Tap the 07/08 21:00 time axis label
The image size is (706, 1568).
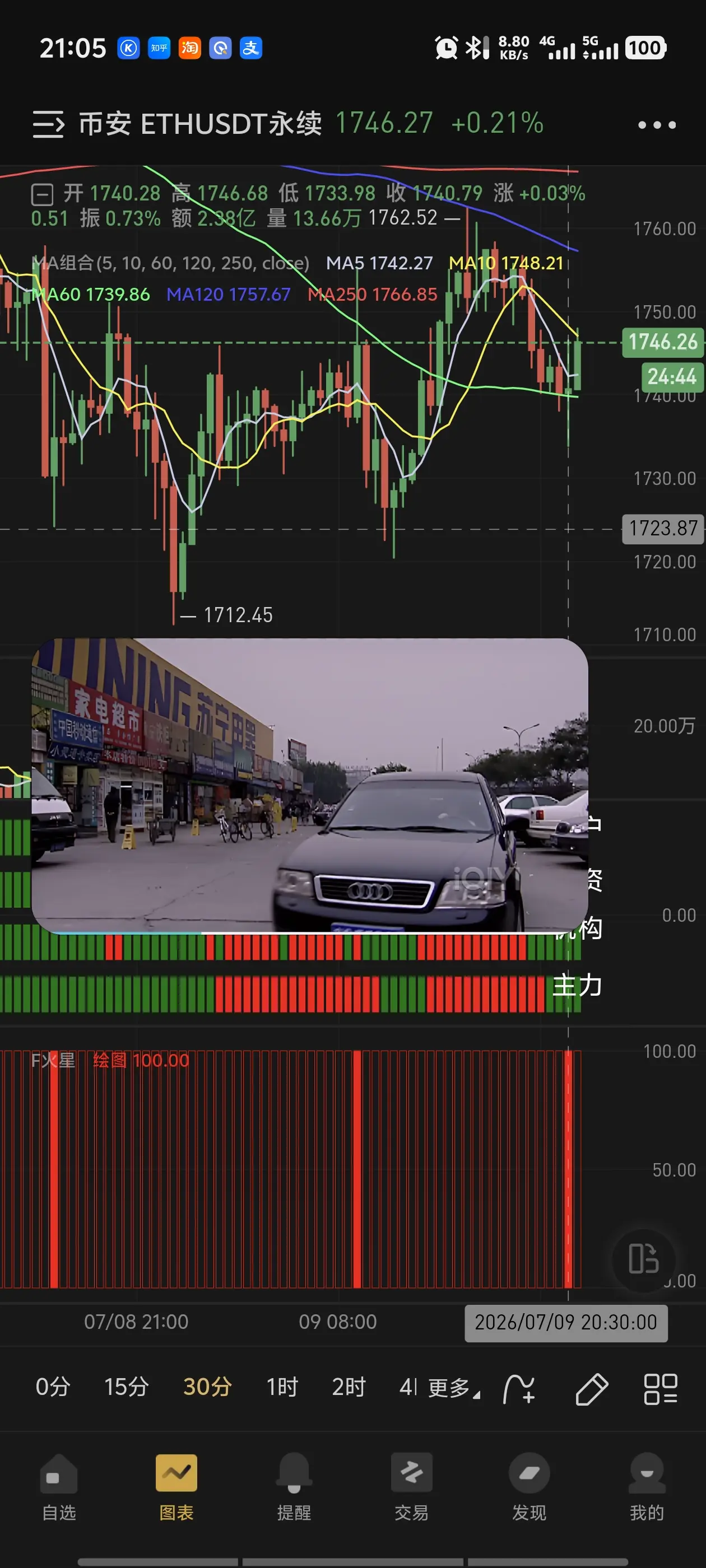[x=137, y=1322]
